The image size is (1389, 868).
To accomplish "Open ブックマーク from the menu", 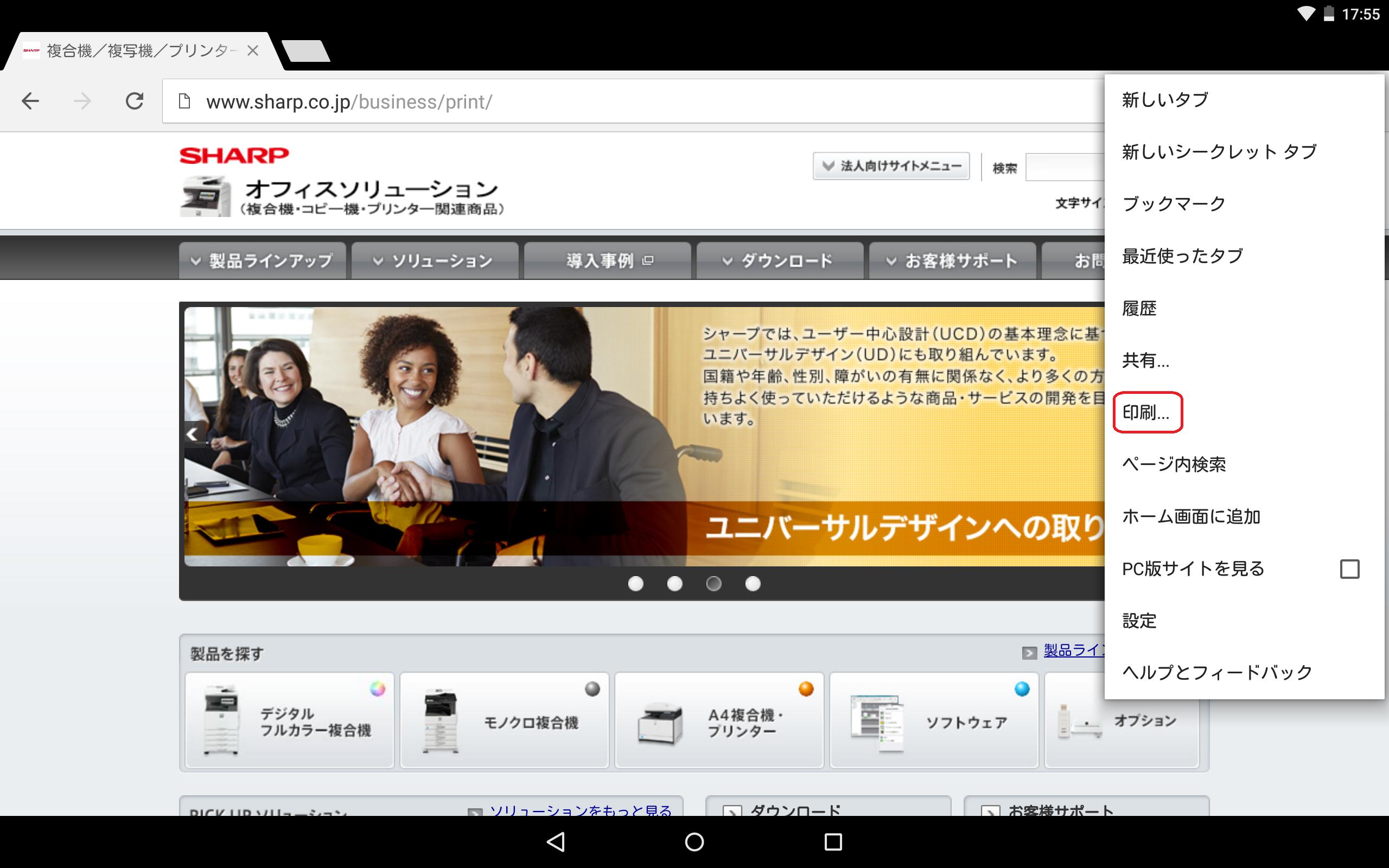I will (1244, 204).
